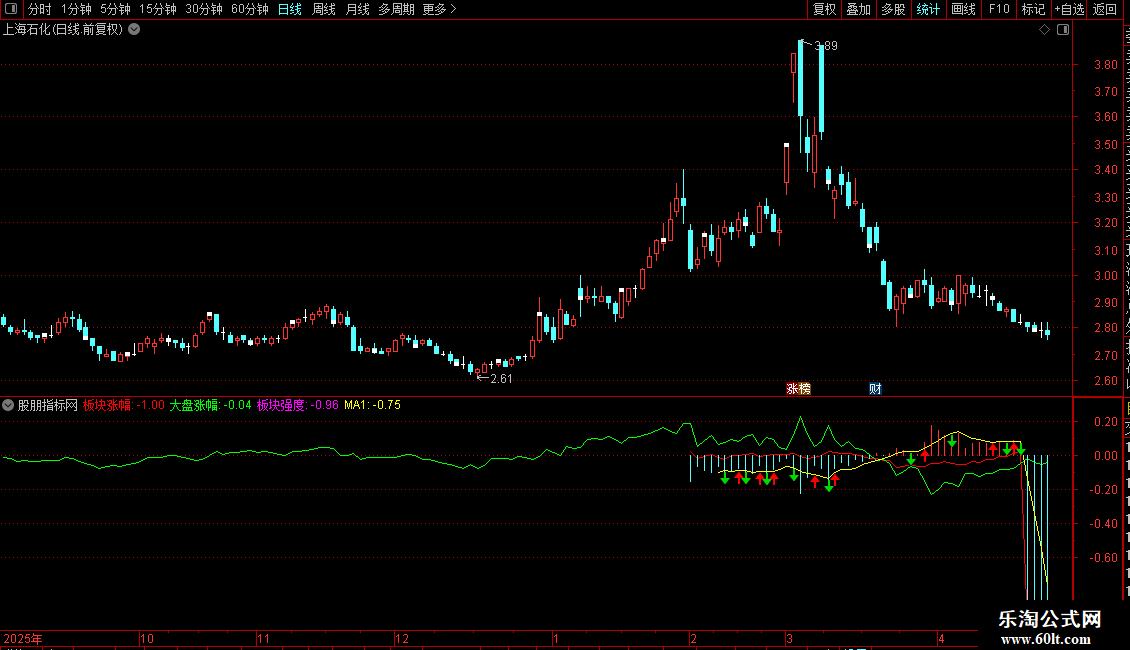Click the 叠加 overlay button
This screenshot has height=650, width=1130.
coord(858,9)
